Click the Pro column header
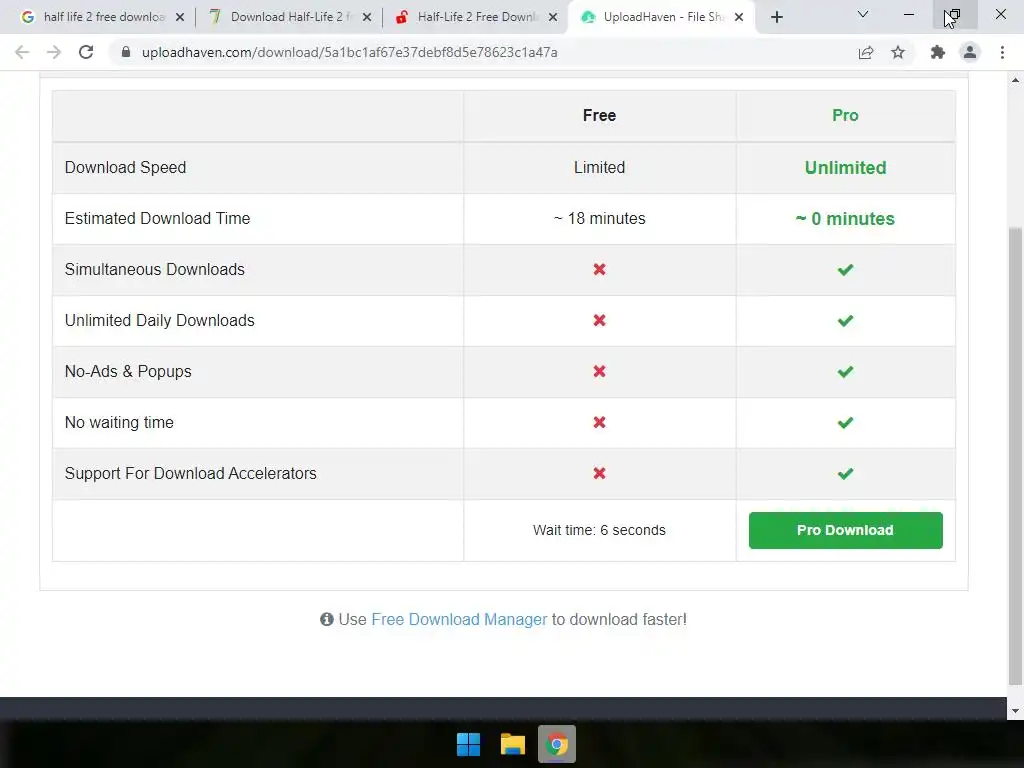This screenshot has height=768, width=1024. tap(845, 116)
